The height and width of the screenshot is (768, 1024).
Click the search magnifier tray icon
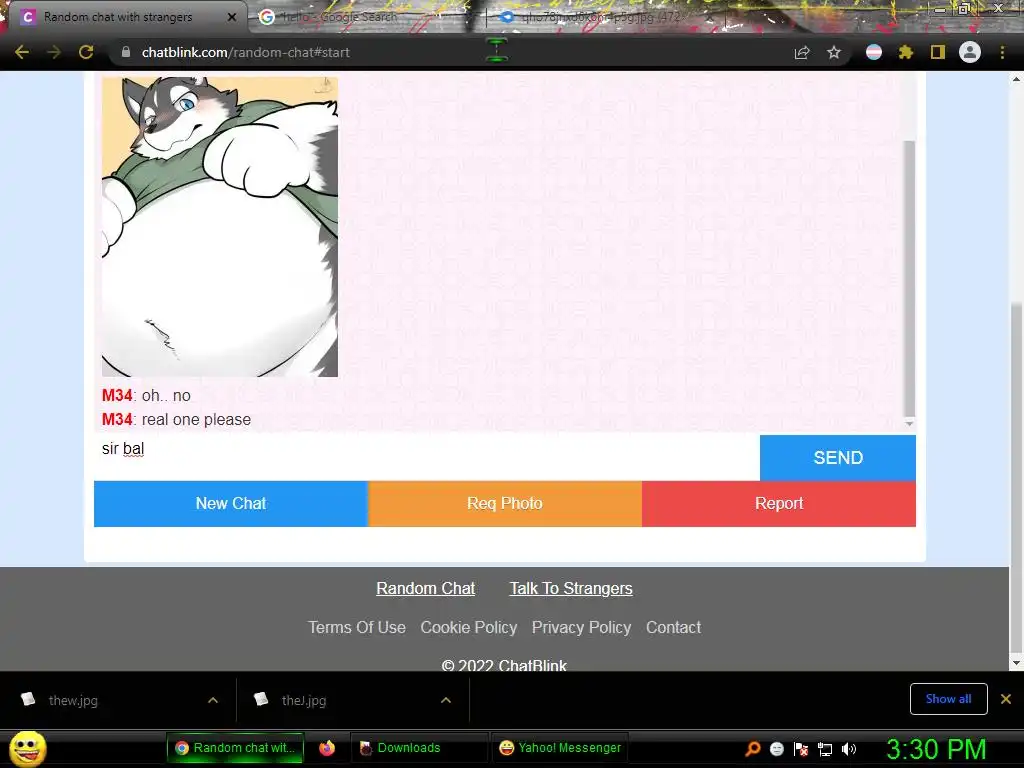pos(753,749)
